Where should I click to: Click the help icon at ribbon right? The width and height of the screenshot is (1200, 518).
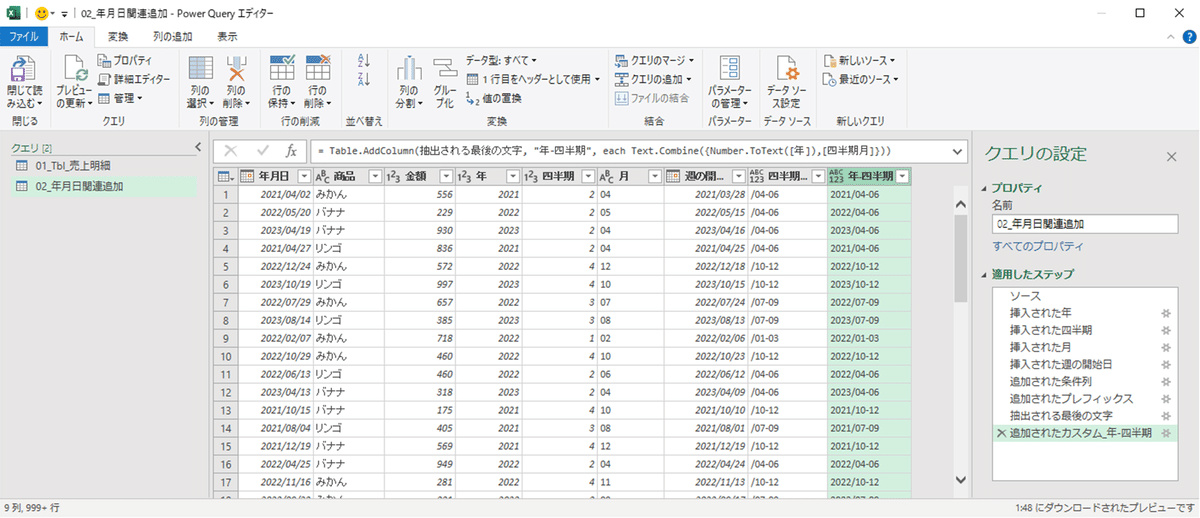(1188, 36)
